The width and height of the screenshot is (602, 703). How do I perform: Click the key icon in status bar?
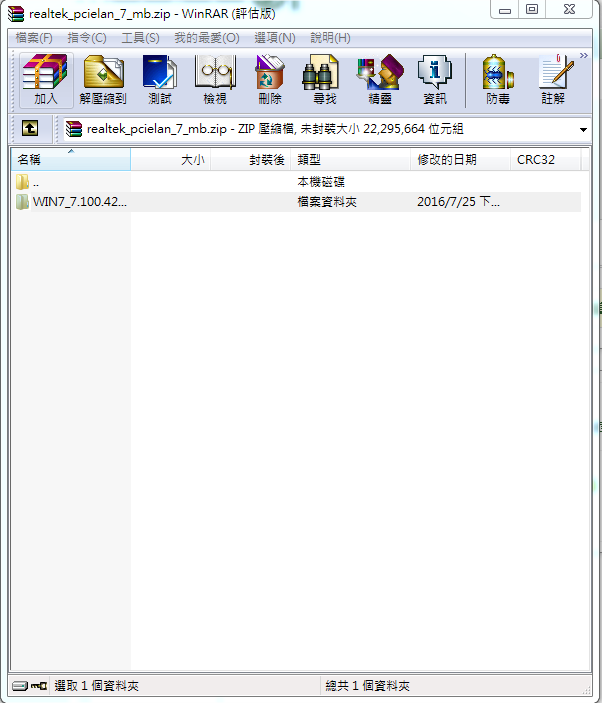(39, 686)
